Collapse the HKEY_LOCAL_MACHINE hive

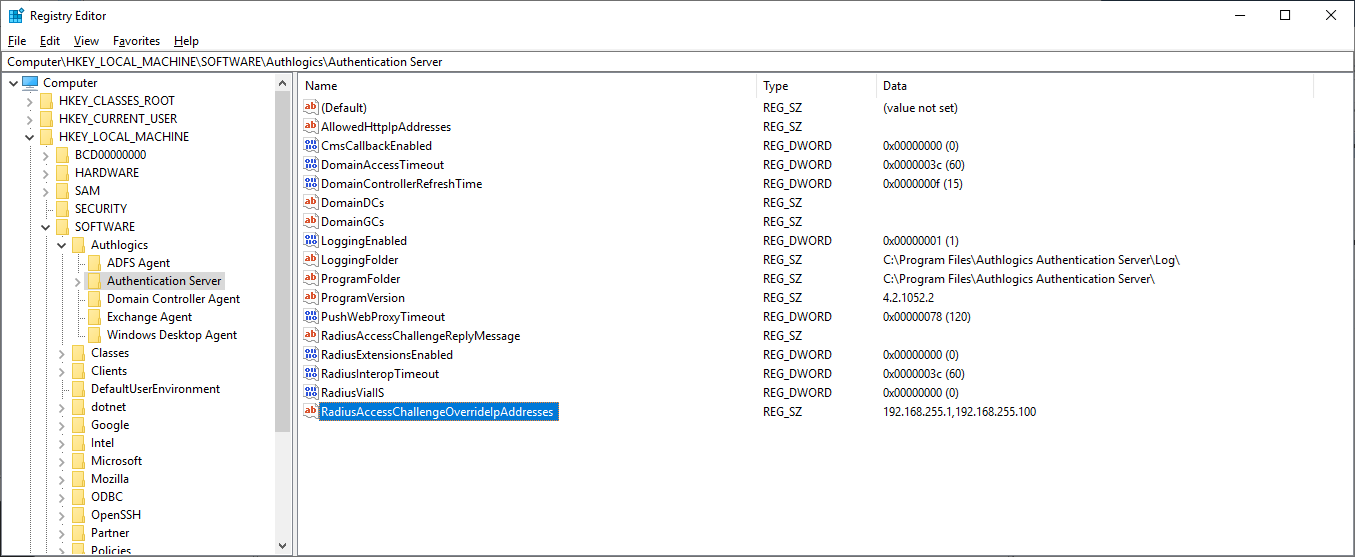[x=29, y=137]
